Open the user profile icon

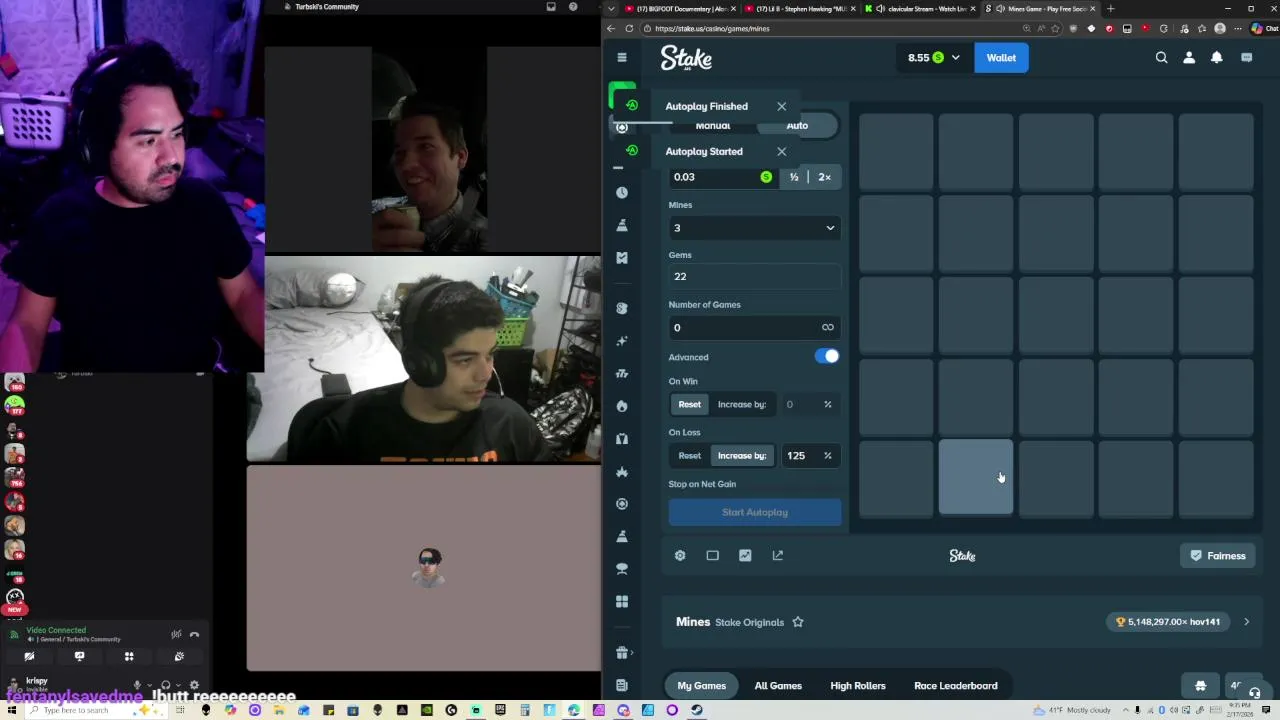1189,58
